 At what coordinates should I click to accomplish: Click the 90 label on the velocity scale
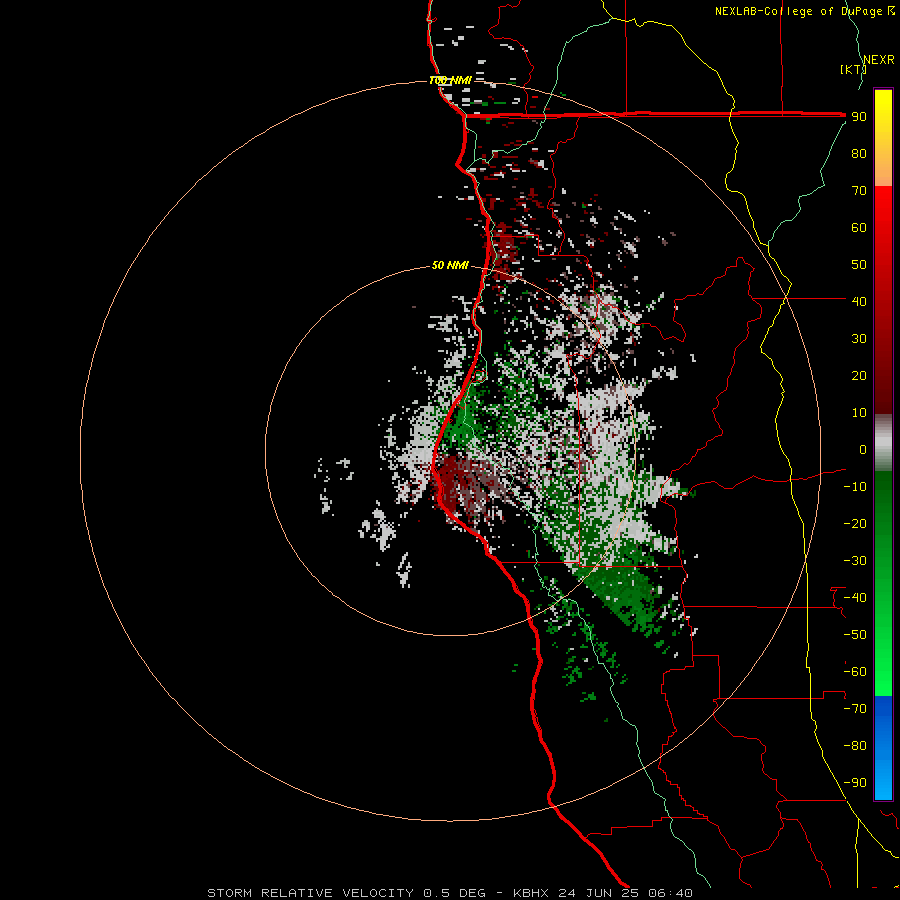coord(859,117)
